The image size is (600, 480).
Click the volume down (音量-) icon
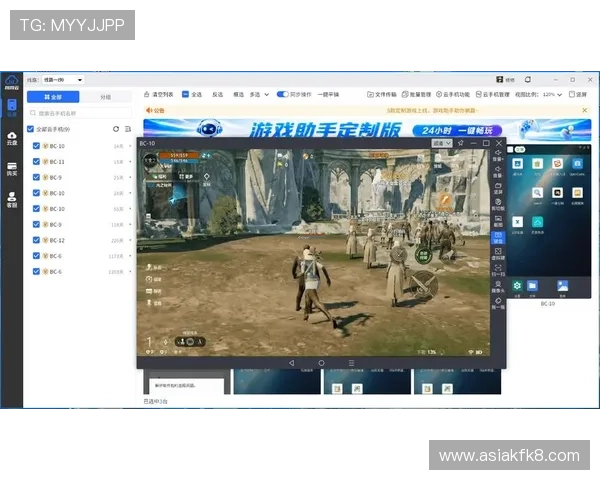(x=498, y=171)
